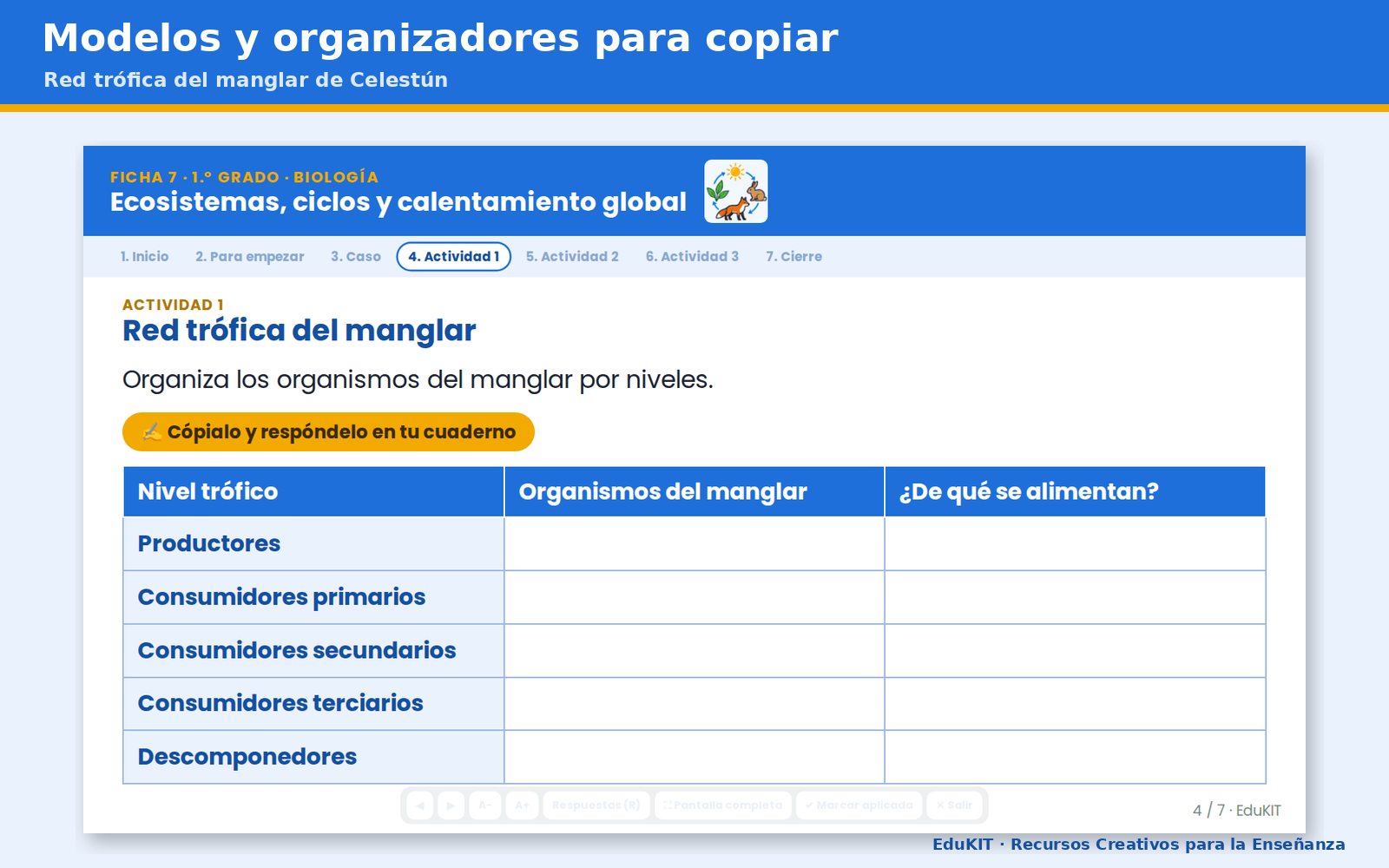Click the Cópialo y respóndelo en tu cuaderno badge

tap(328, 432)
